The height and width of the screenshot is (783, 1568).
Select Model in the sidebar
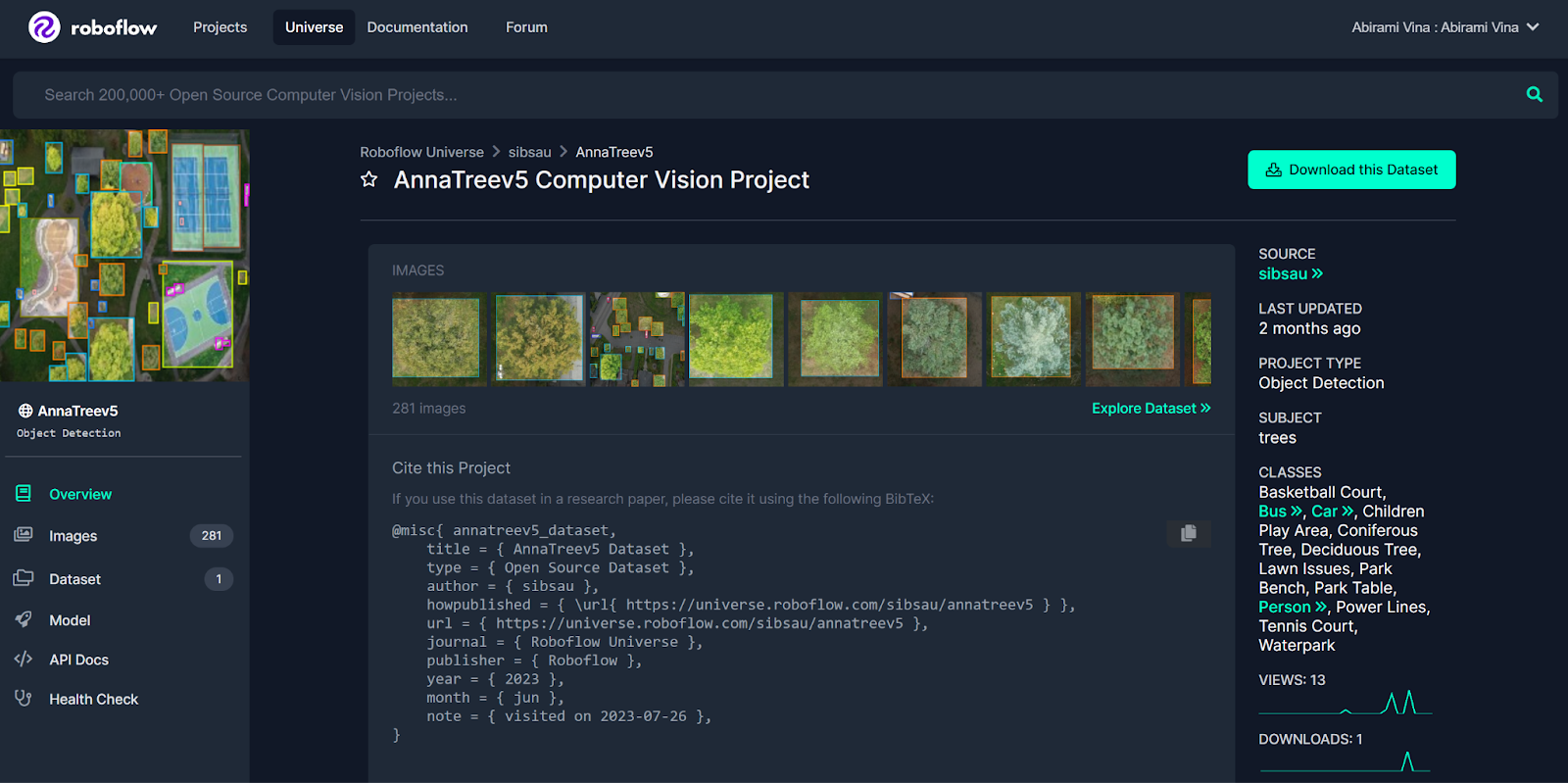tap(70, 620)
